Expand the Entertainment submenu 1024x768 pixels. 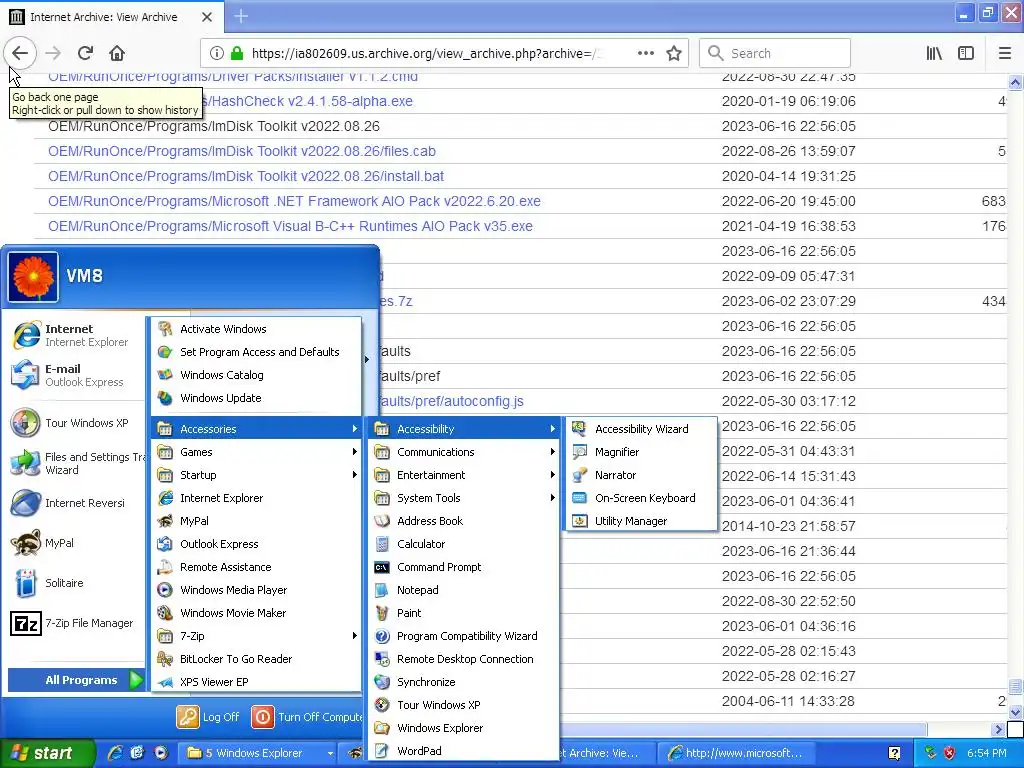pos(464,475)
